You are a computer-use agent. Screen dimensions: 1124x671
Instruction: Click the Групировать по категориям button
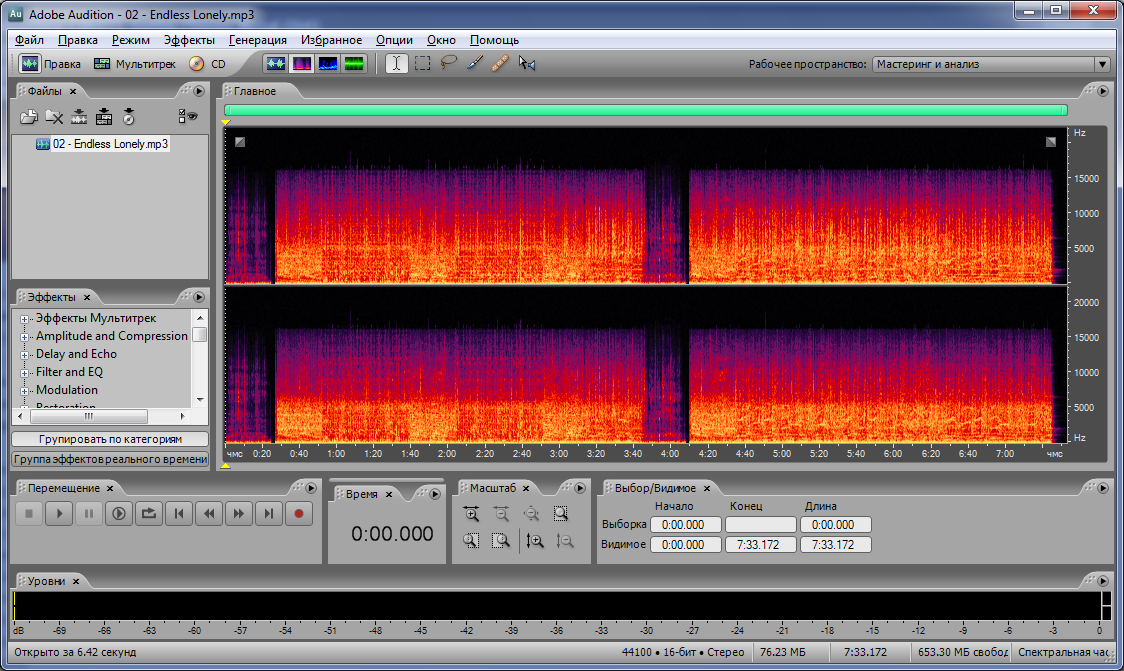[x=110, y=439]
